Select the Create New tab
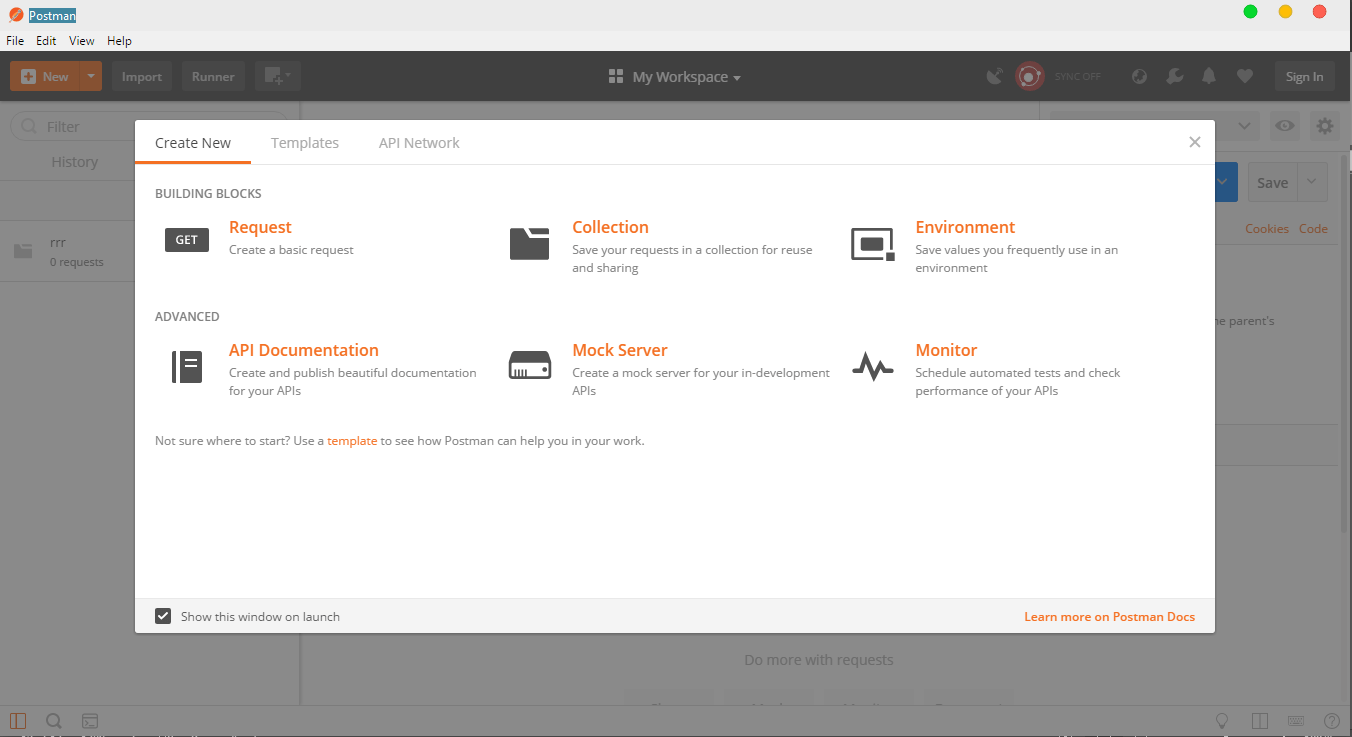Screen dimensions: 1352x737 pyautogui.click(x=193, y=143)
